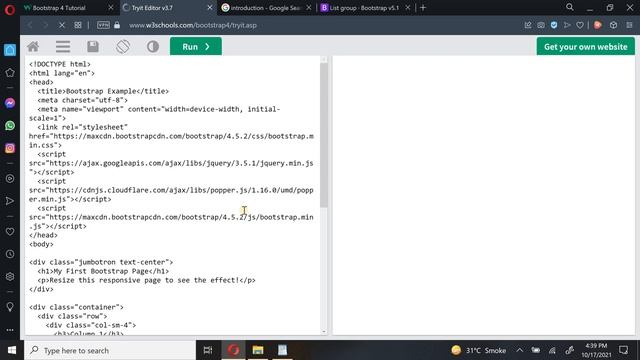Stop loading the page
The width and height of the screenshot is (640, 360).
62,25
